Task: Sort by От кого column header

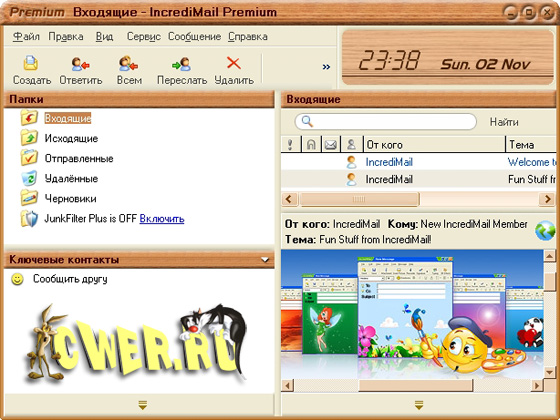Action: coord(434,144)
